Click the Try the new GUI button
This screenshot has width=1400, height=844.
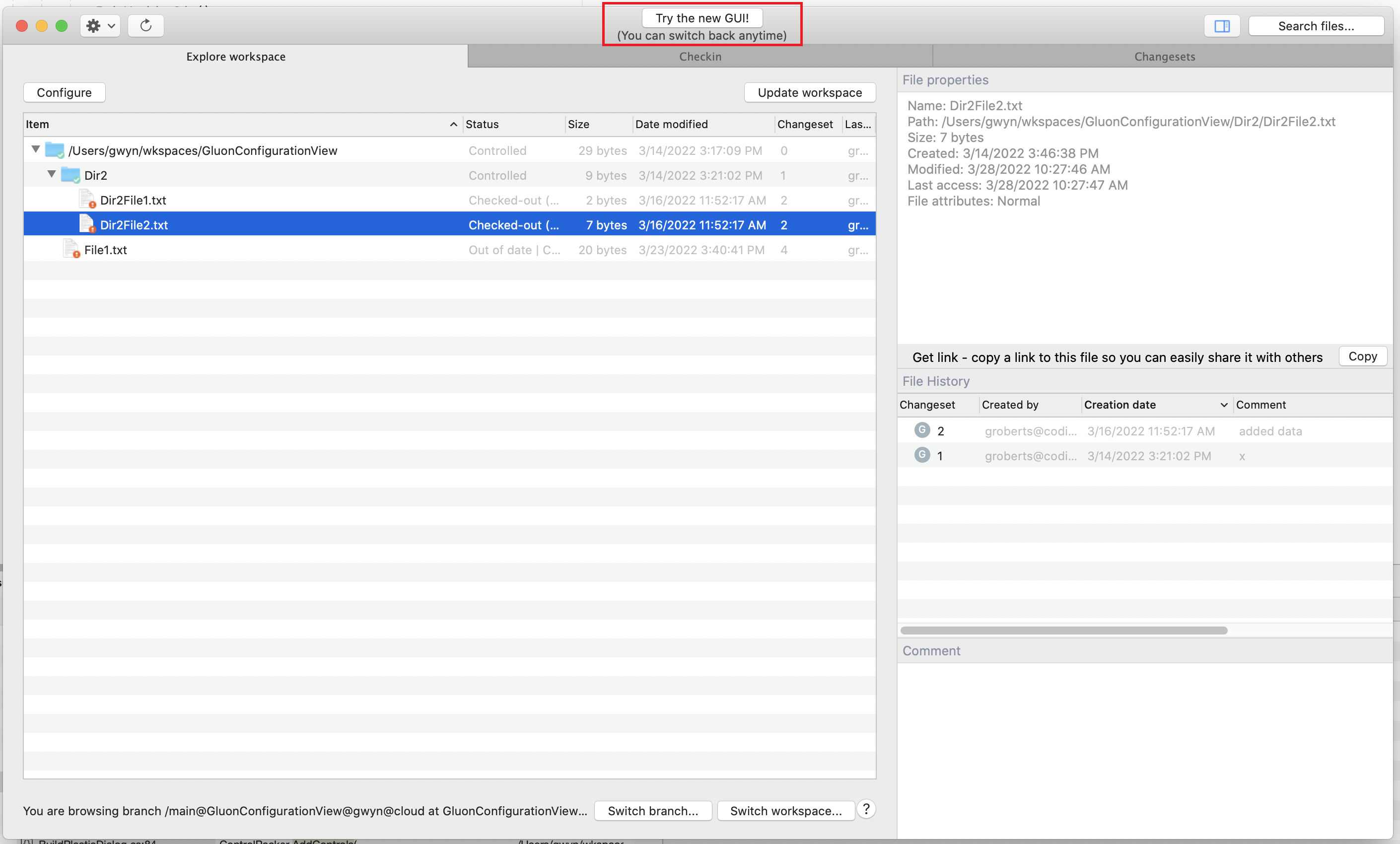701,17
